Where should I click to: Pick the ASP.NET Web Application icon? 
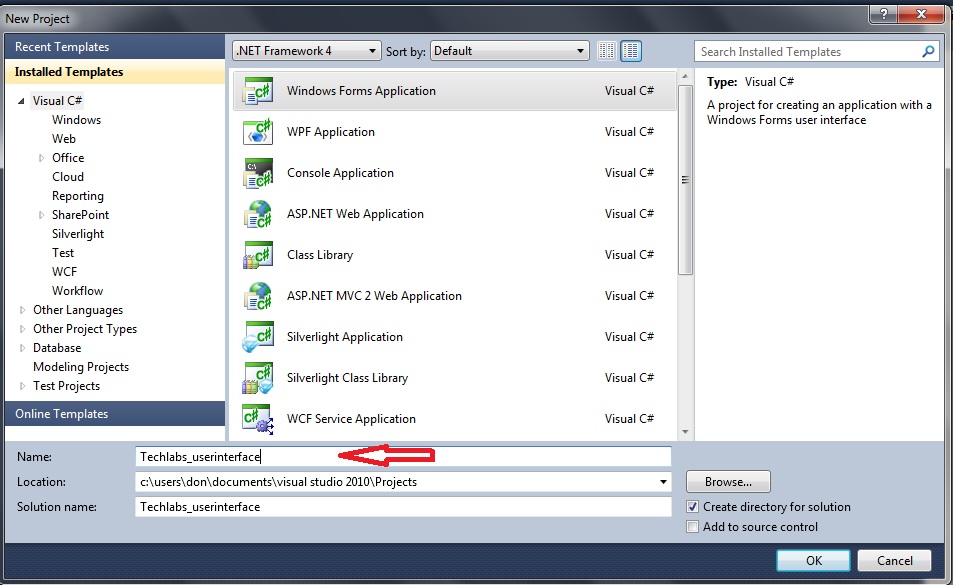click(x=258, y=214)
